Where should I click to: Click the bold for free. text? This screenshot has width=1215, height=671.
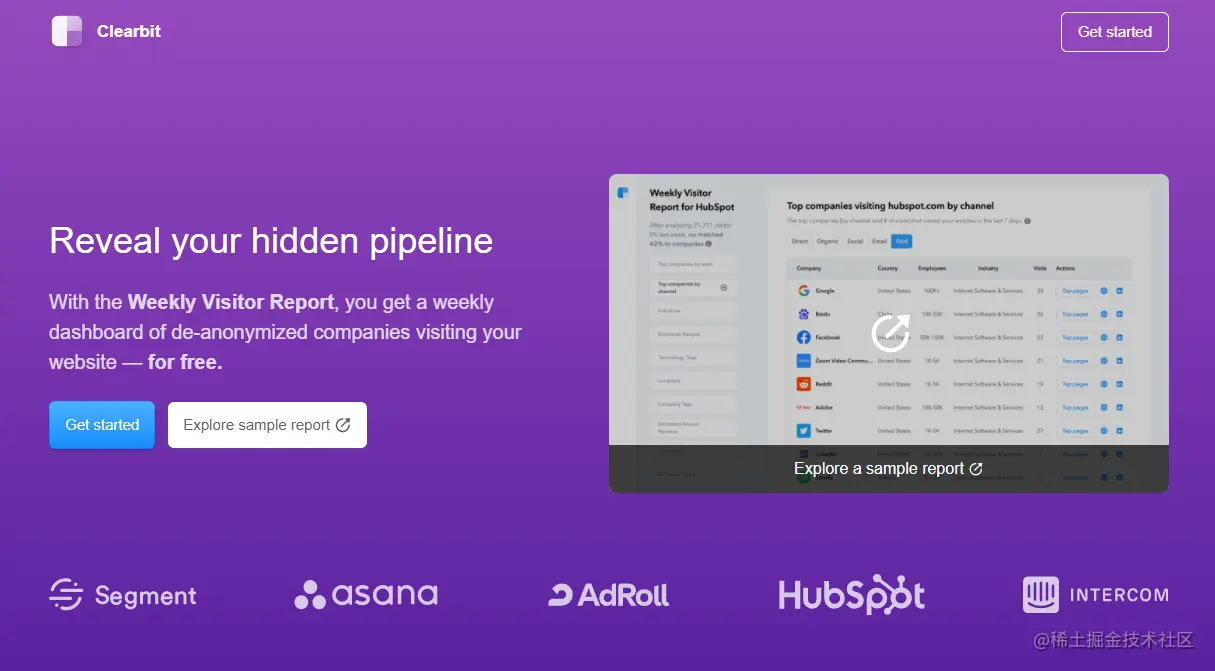(185, 362)
